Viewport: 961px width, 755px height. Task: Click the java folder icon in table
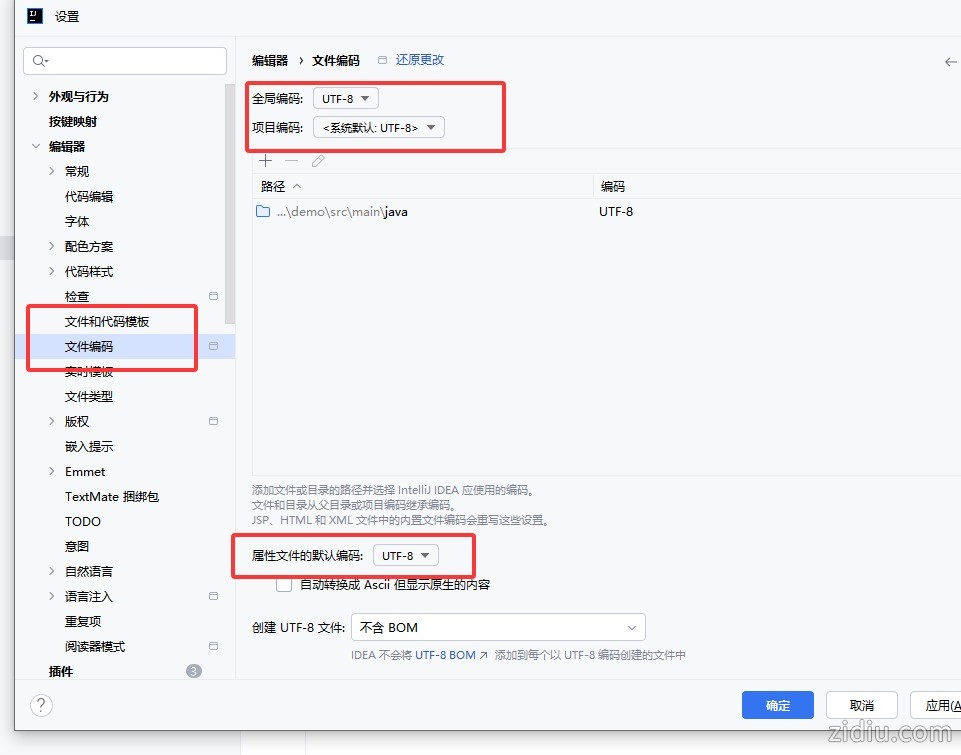[x=263, y=212]
